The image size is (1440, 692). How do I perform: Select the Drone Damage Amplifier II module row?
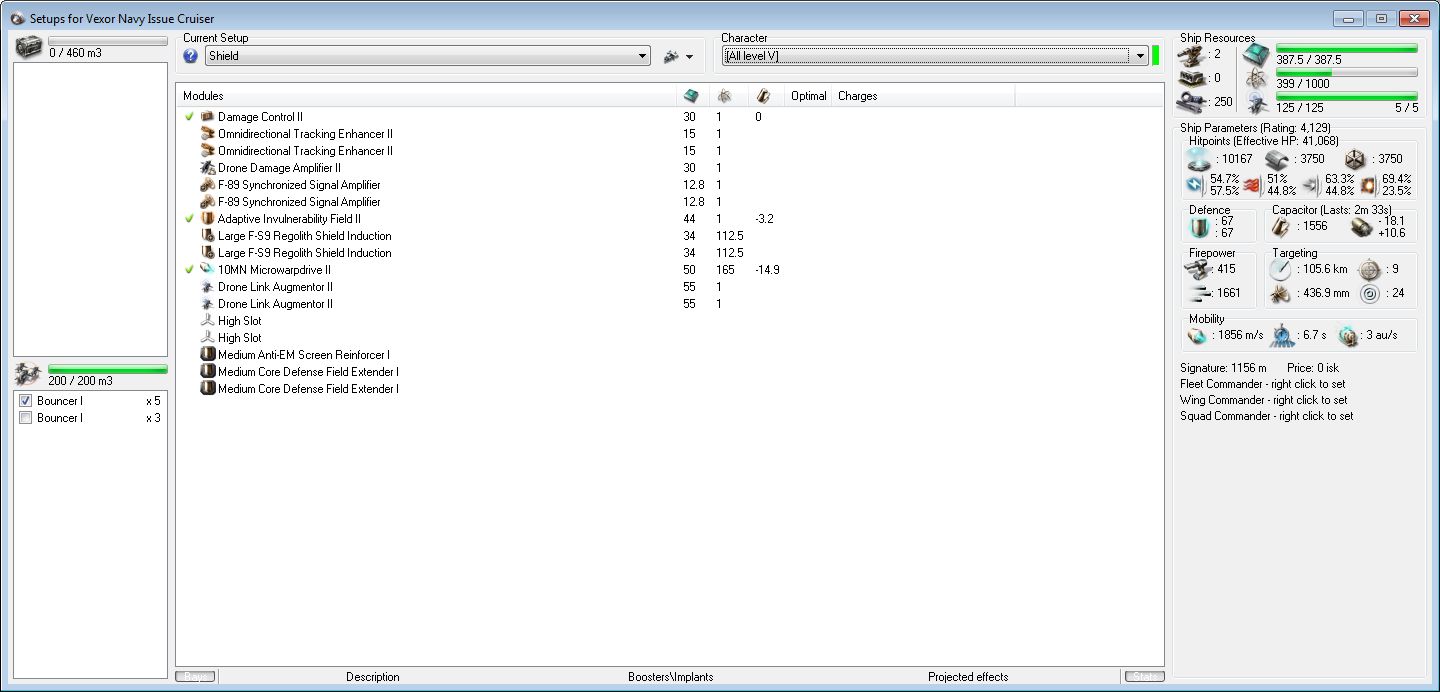pos(669,168)
